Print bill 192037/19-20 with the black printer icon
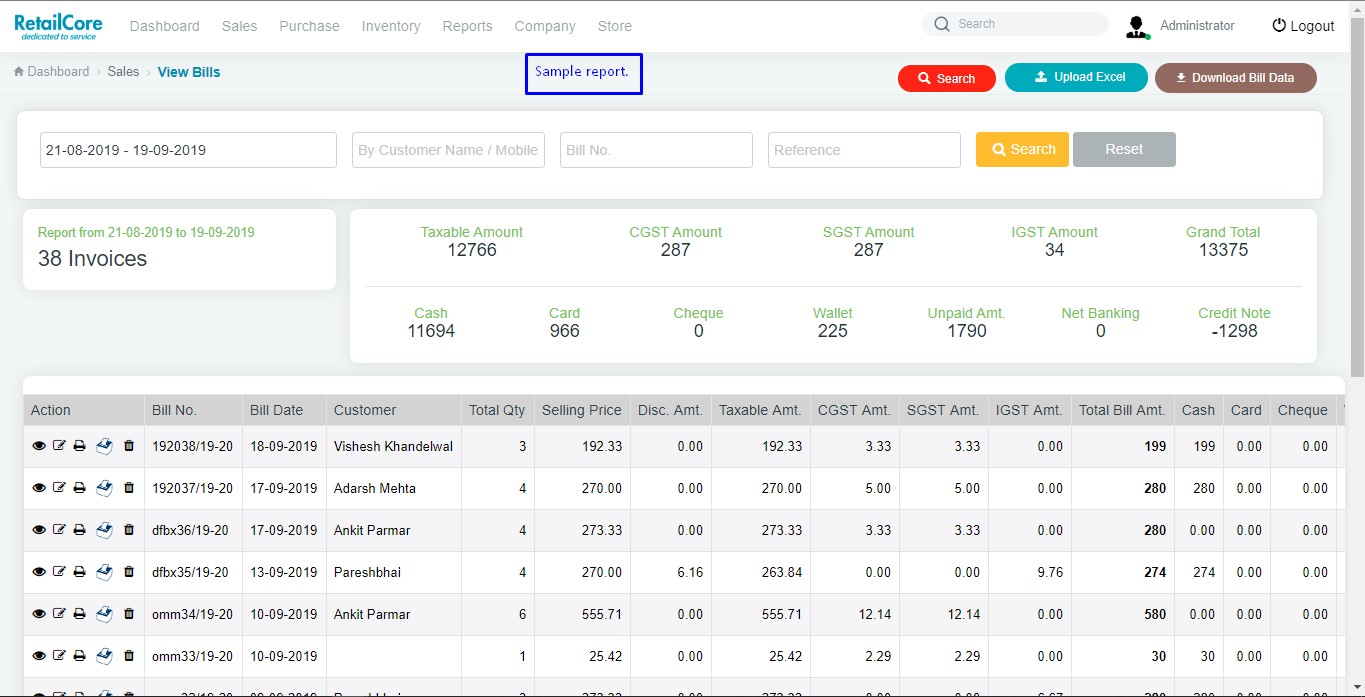This screenshot has height=697, width=1365. click(x=80, y=488)
